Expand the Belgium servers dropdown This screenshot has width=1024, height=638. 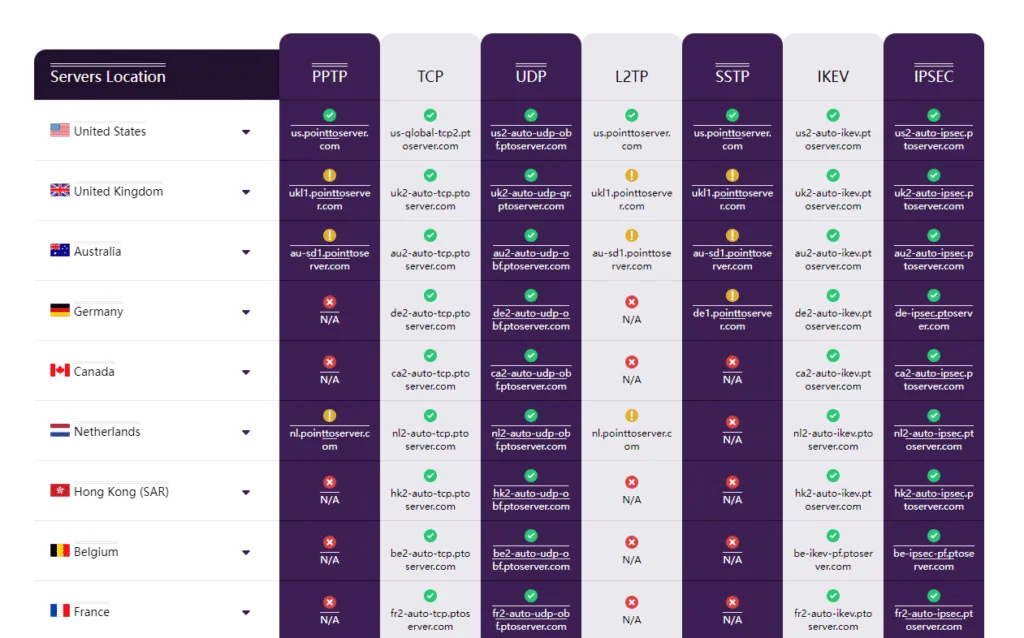(246, 552)
